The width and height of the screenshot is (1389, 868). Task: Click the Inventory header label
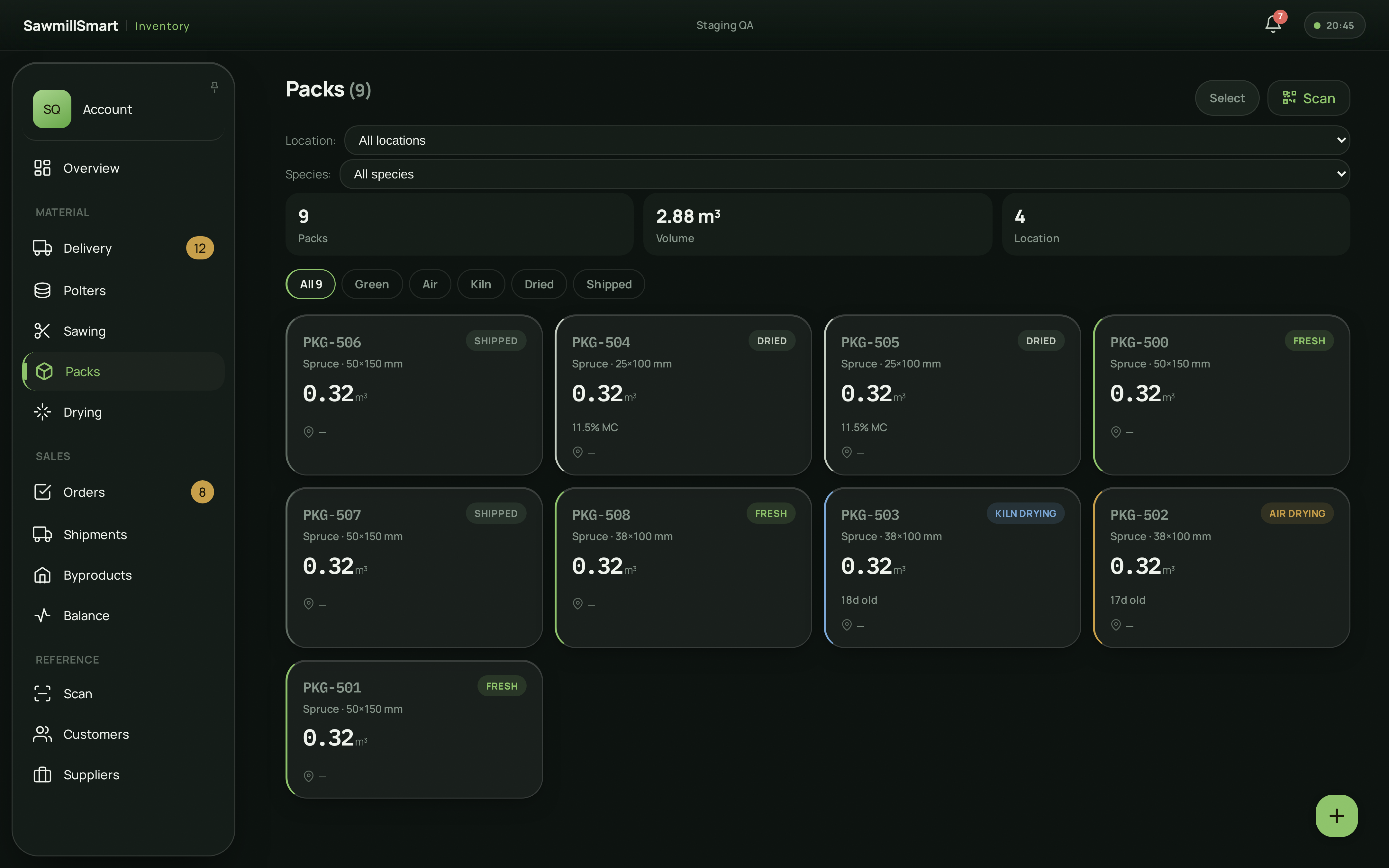(162, 26)
